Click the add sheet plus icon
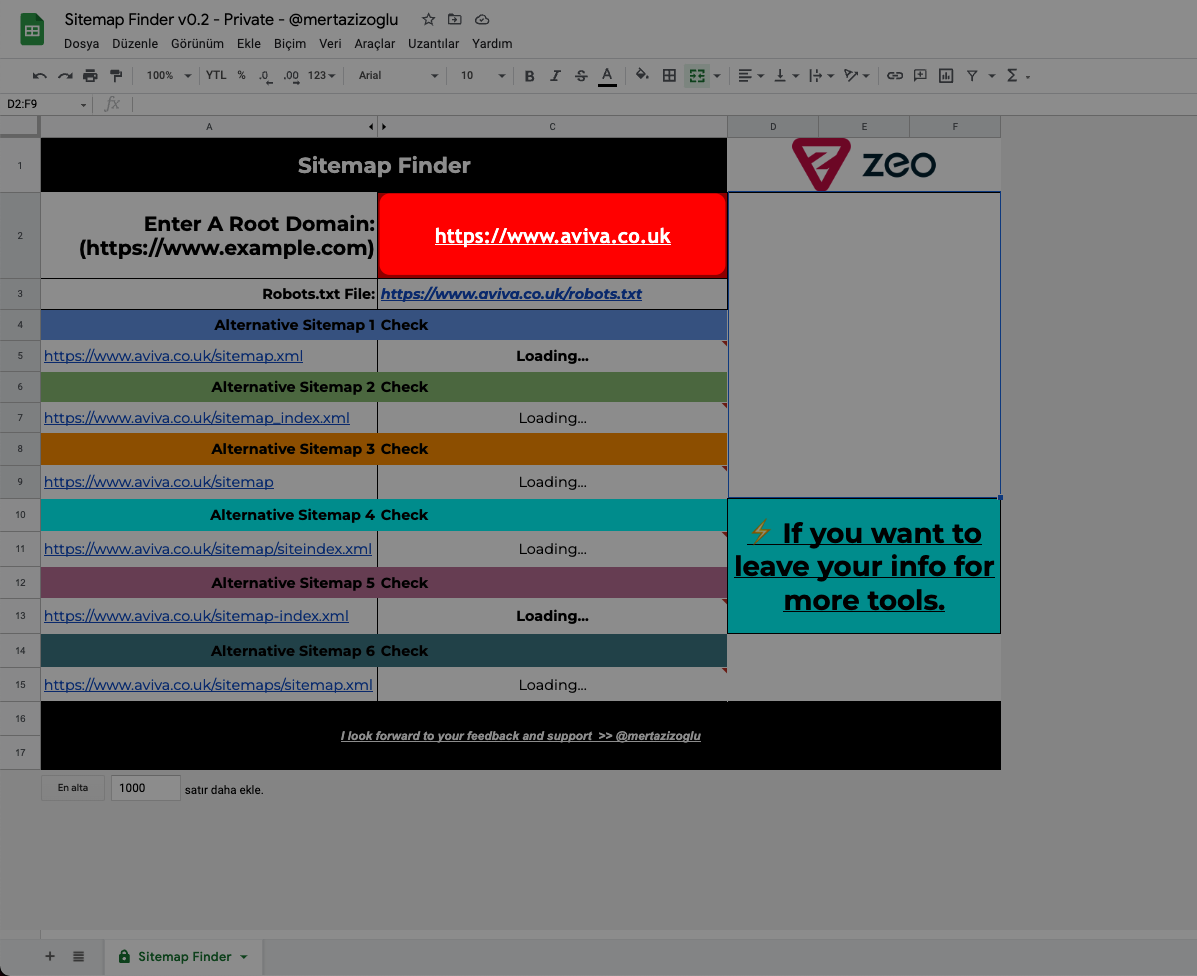This screenshot has width=1197, height=976. (50, 956)
